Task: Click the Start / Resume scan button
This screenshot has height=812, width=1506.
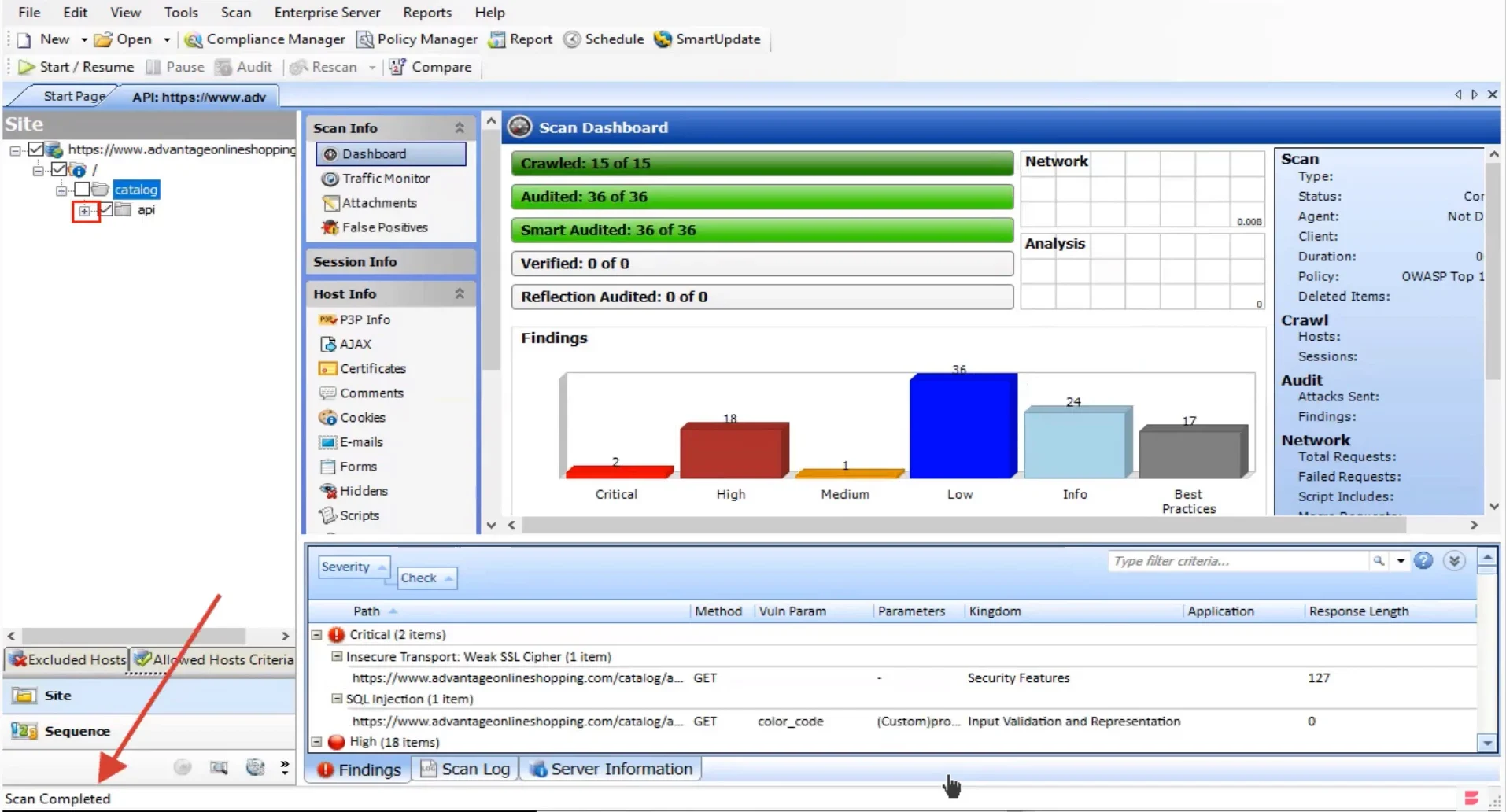Action: (76, 67)
